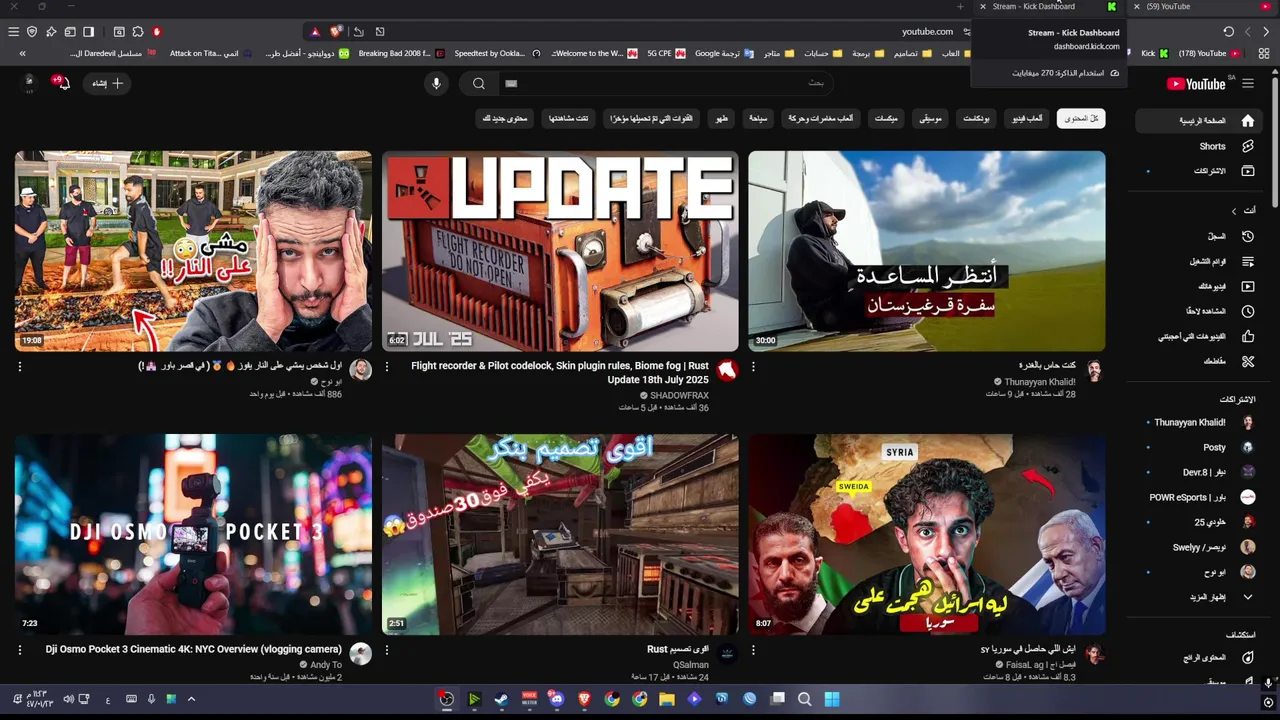Open 'Dji Osmo Pocket 3 Cinematic 4K' title
This screenshot has width=1280, height=720.
point(194,650)
